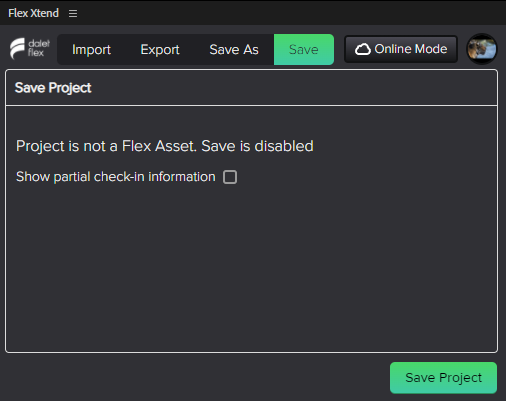Open the Save As tab
Image resolution: width=506 pixels, height=401 pixels.
coord(234,49)
